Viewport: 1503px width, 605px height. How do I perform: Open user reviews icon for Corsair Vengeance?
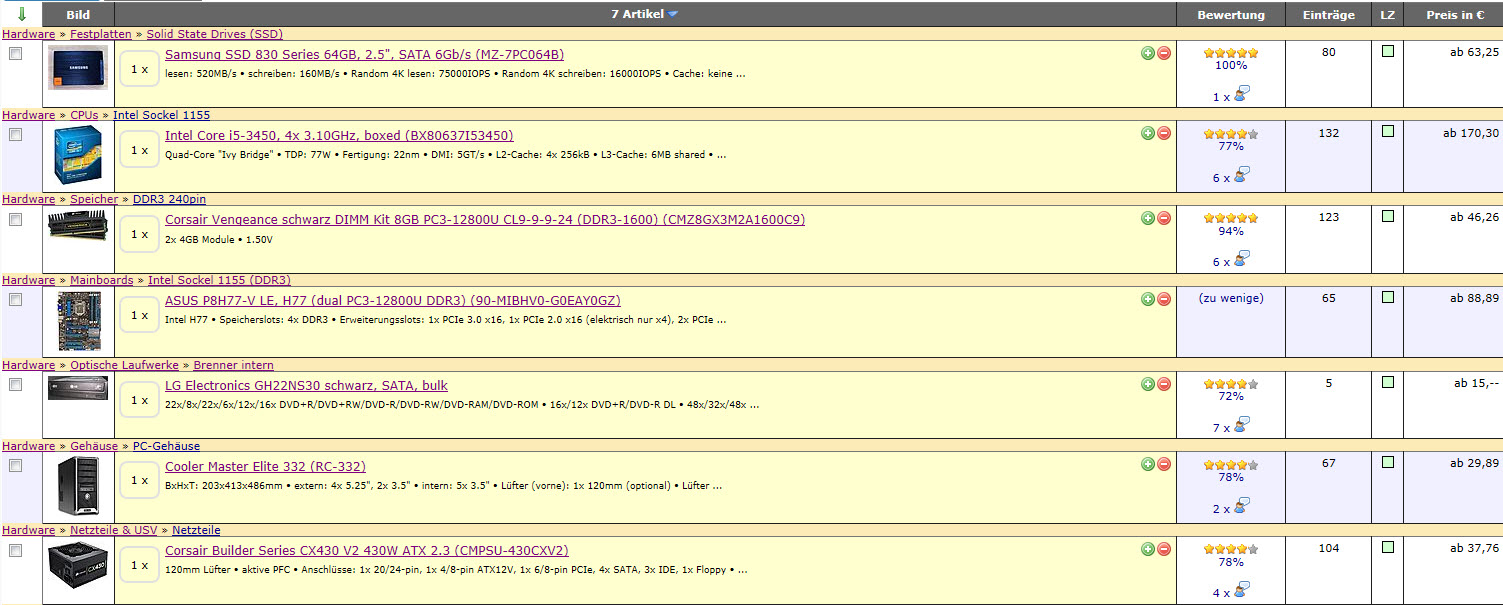(1242, 259)
